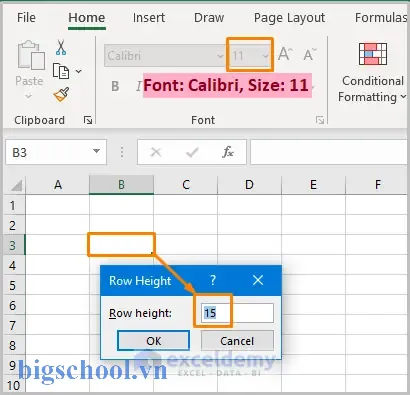
Task: Click the Cut scissors icon
Action: click(61, 47)
